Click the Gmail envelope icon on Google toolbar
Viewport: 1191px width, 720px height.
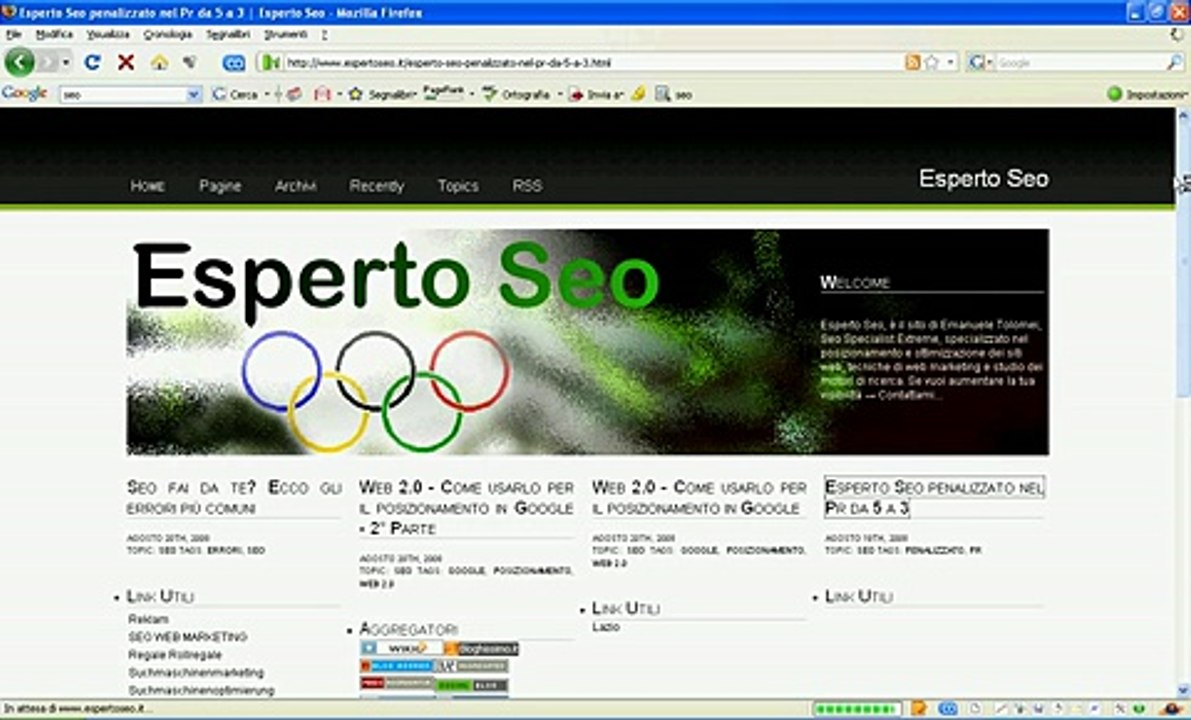(323, 93)
